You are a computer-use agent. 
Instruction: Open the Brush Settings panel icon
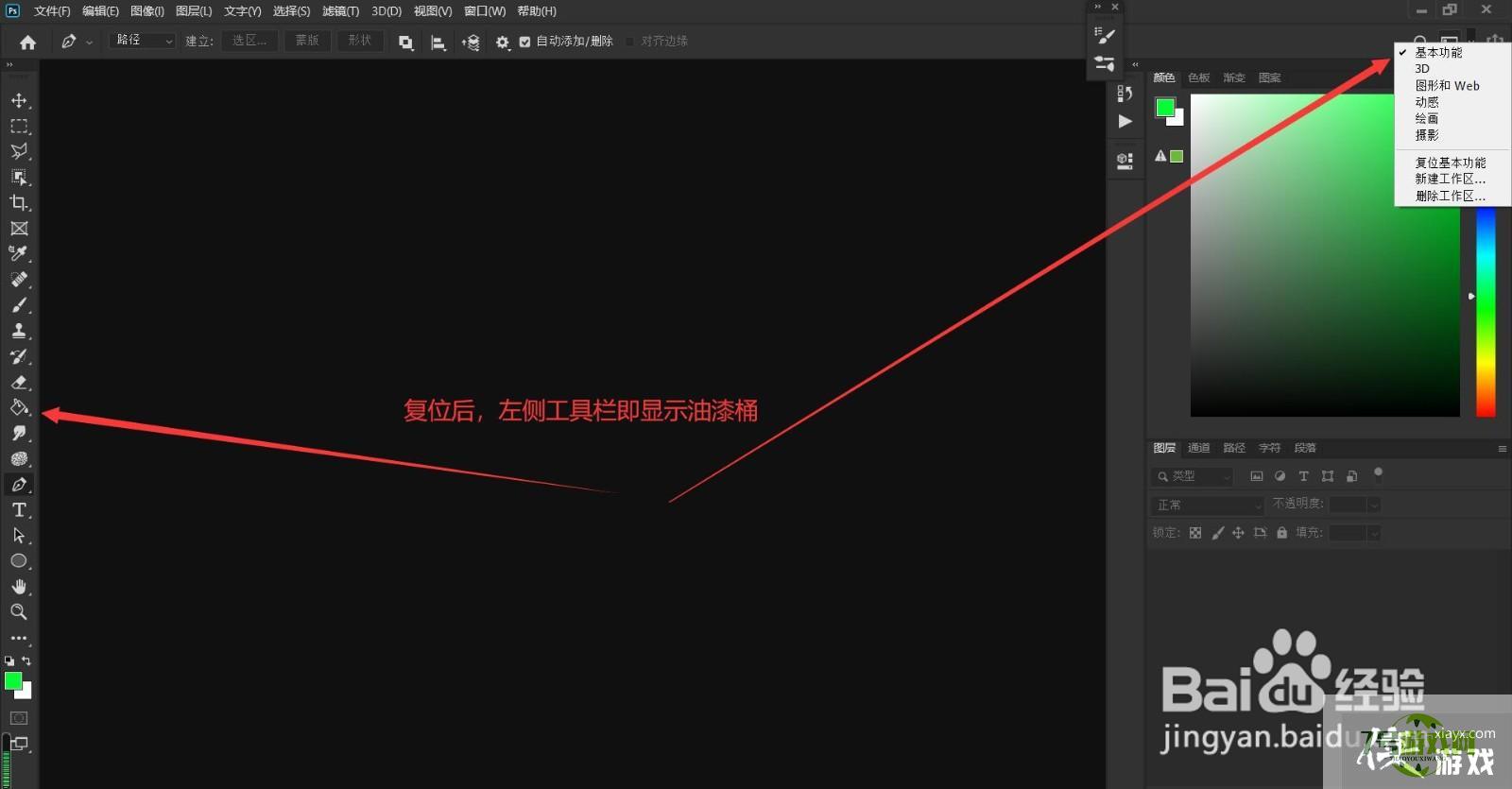tap(1104, 36)
